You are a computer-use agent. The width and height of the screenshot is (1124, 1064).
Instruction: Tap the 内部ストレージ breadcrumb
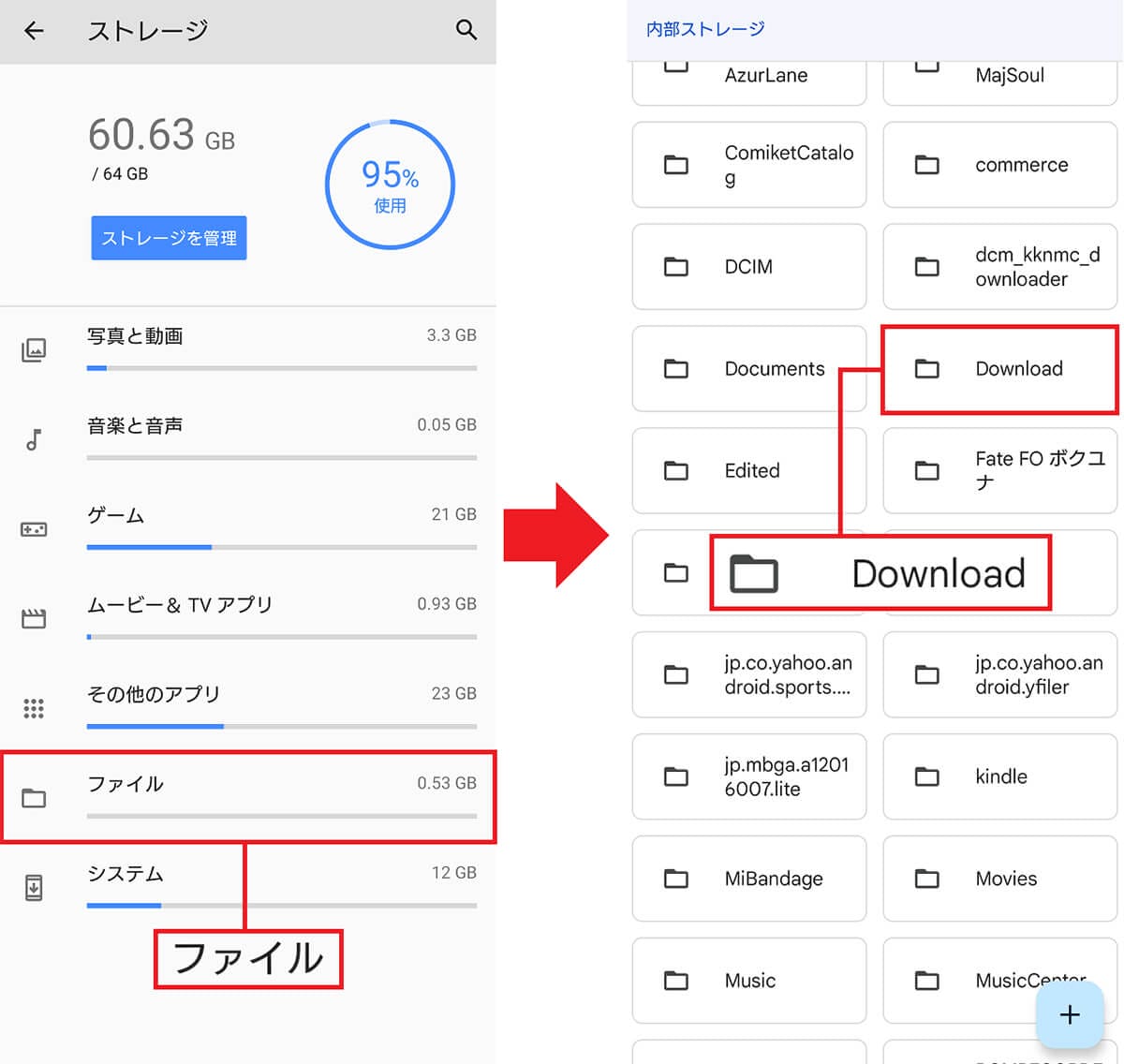[705, 29]
